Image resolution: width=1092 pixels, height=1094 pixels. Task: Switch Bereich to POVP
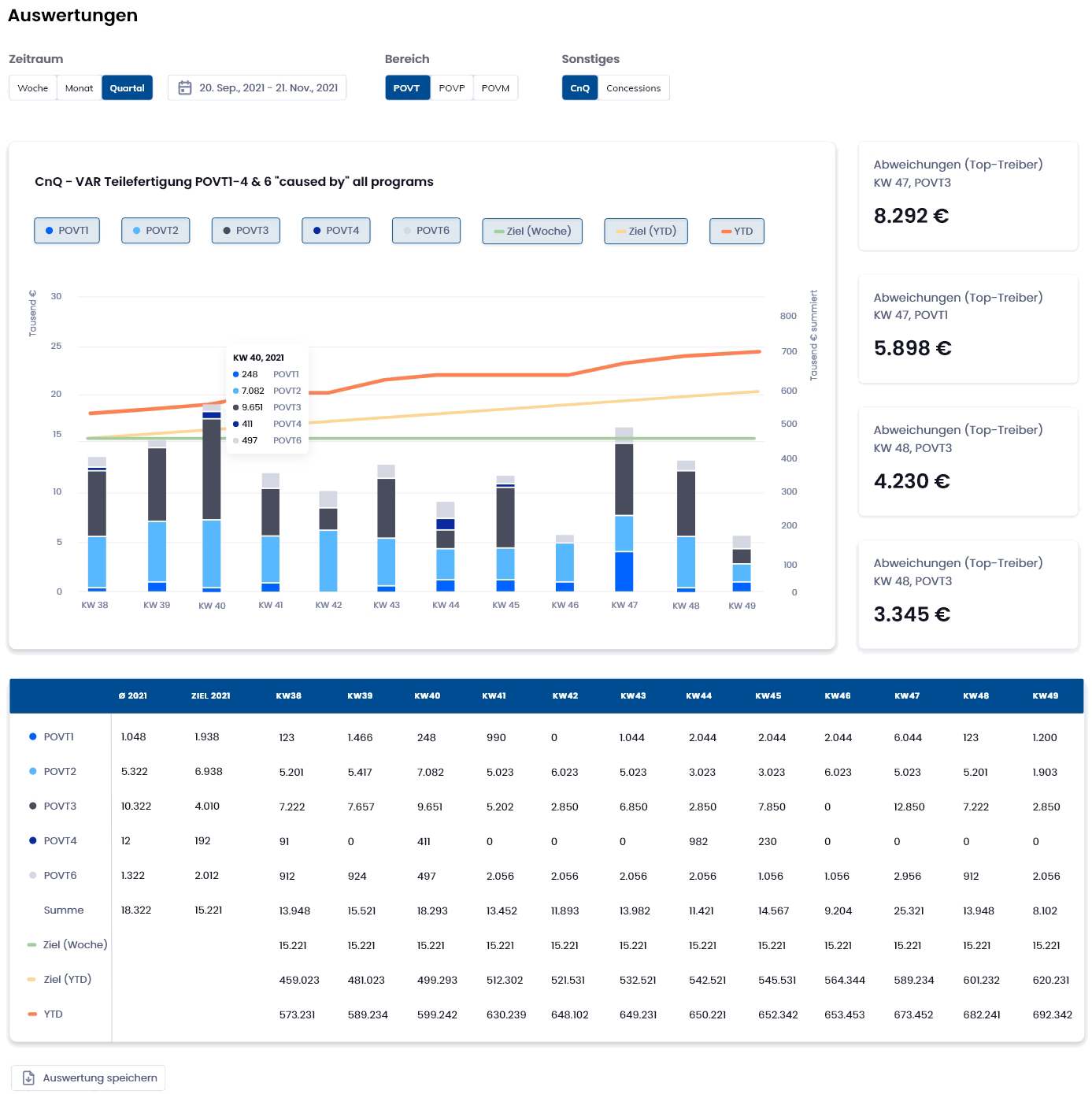pos(452,88)
